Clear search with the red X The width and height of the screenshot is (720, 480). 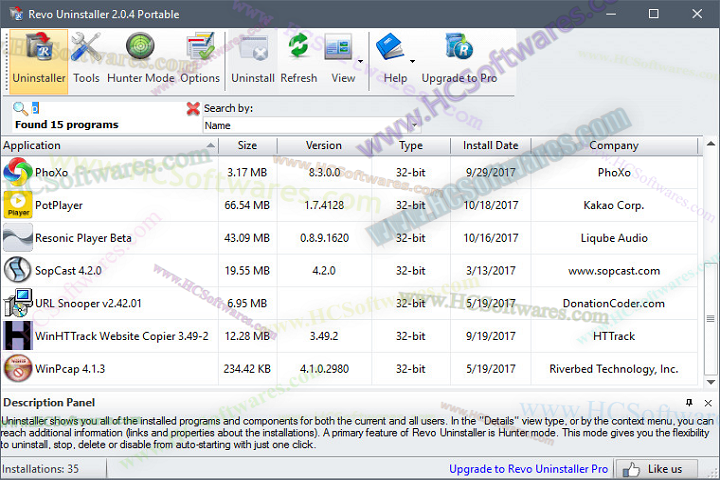pyautogui.click(x=193, y=108)
